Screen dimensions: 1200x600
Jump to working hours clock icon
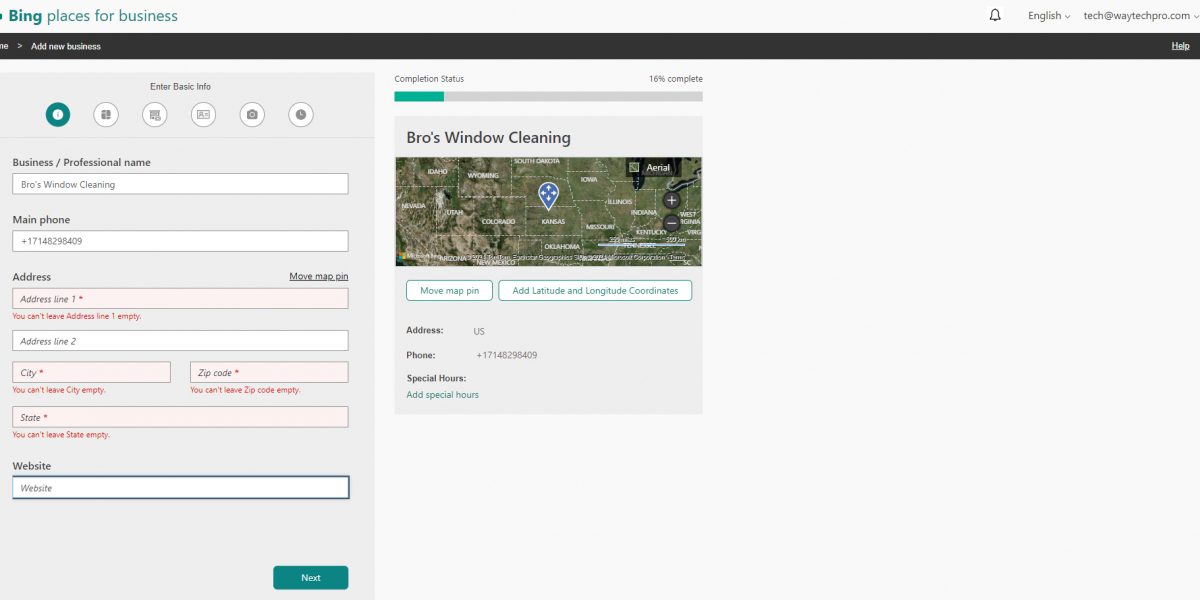coord(301,115)
